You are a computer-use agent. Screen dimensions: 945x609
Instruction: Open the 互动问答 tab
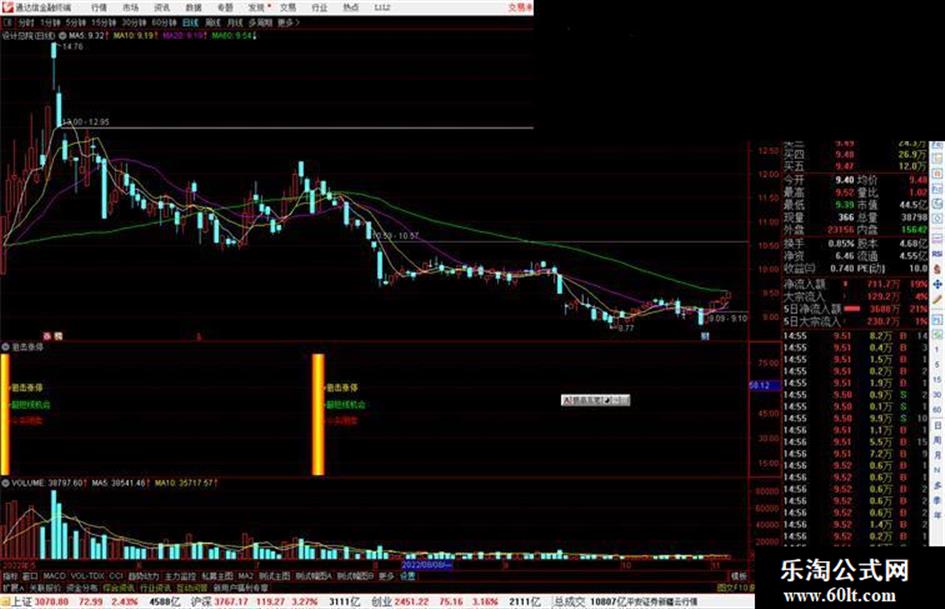tap(192, 587)
